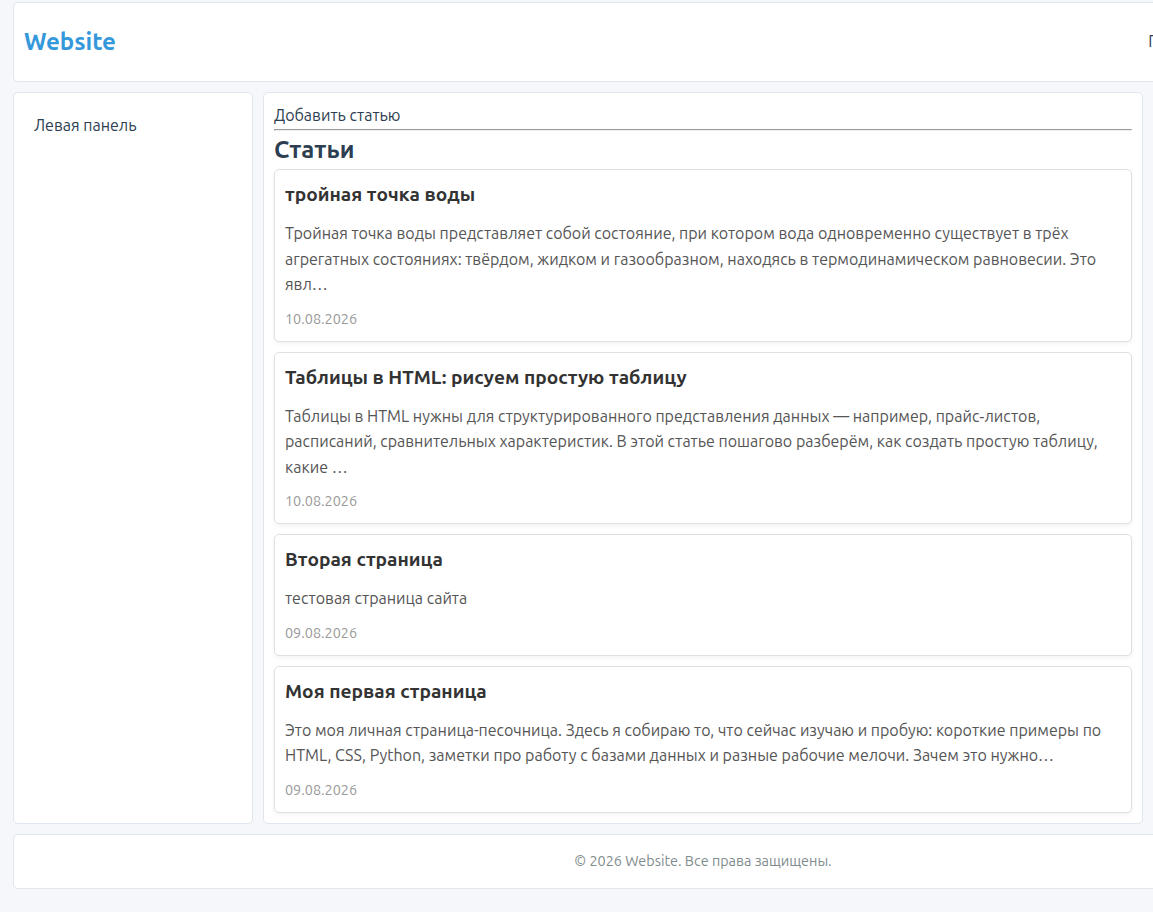1153x912 pixels.
Task: Click the Моя первая страница excerpt text
Action: click(693, 743)
